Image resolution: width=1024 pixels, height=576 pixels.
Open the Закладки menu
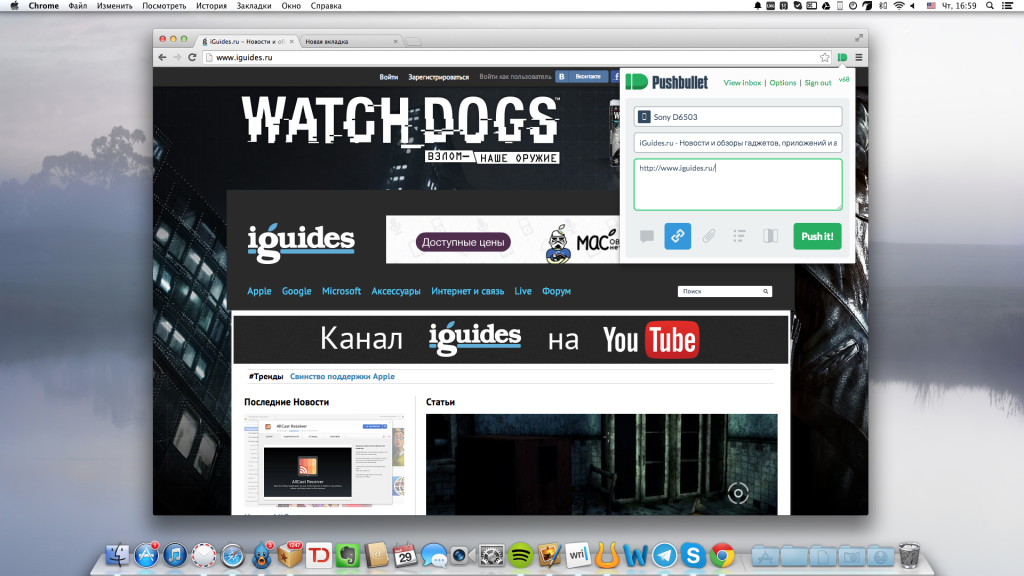click(x=254, y=6)
